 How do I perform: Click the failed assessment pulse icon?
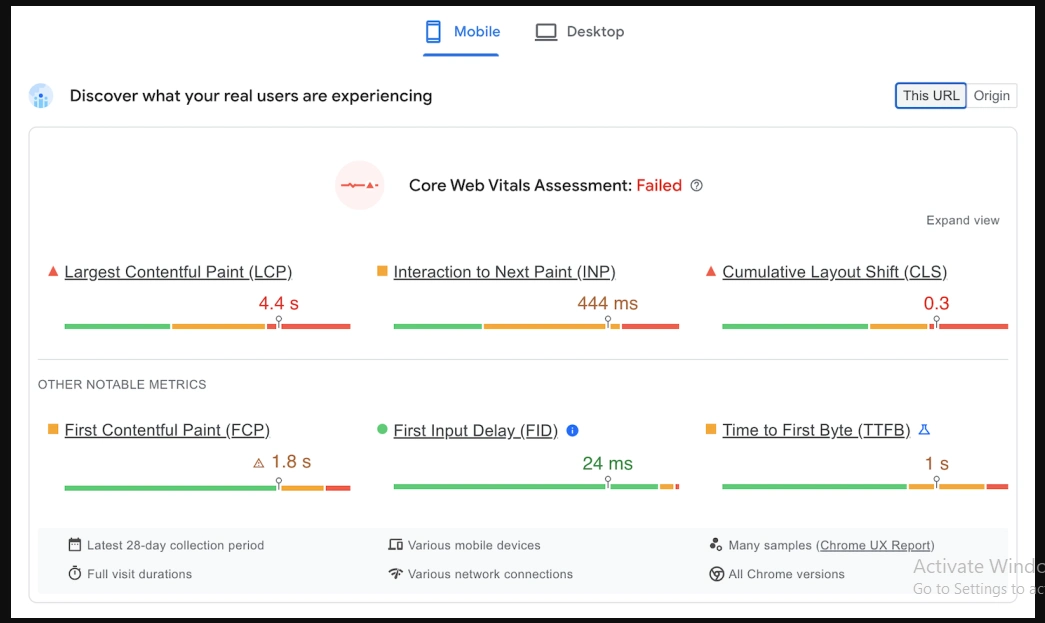click(360, 186)
